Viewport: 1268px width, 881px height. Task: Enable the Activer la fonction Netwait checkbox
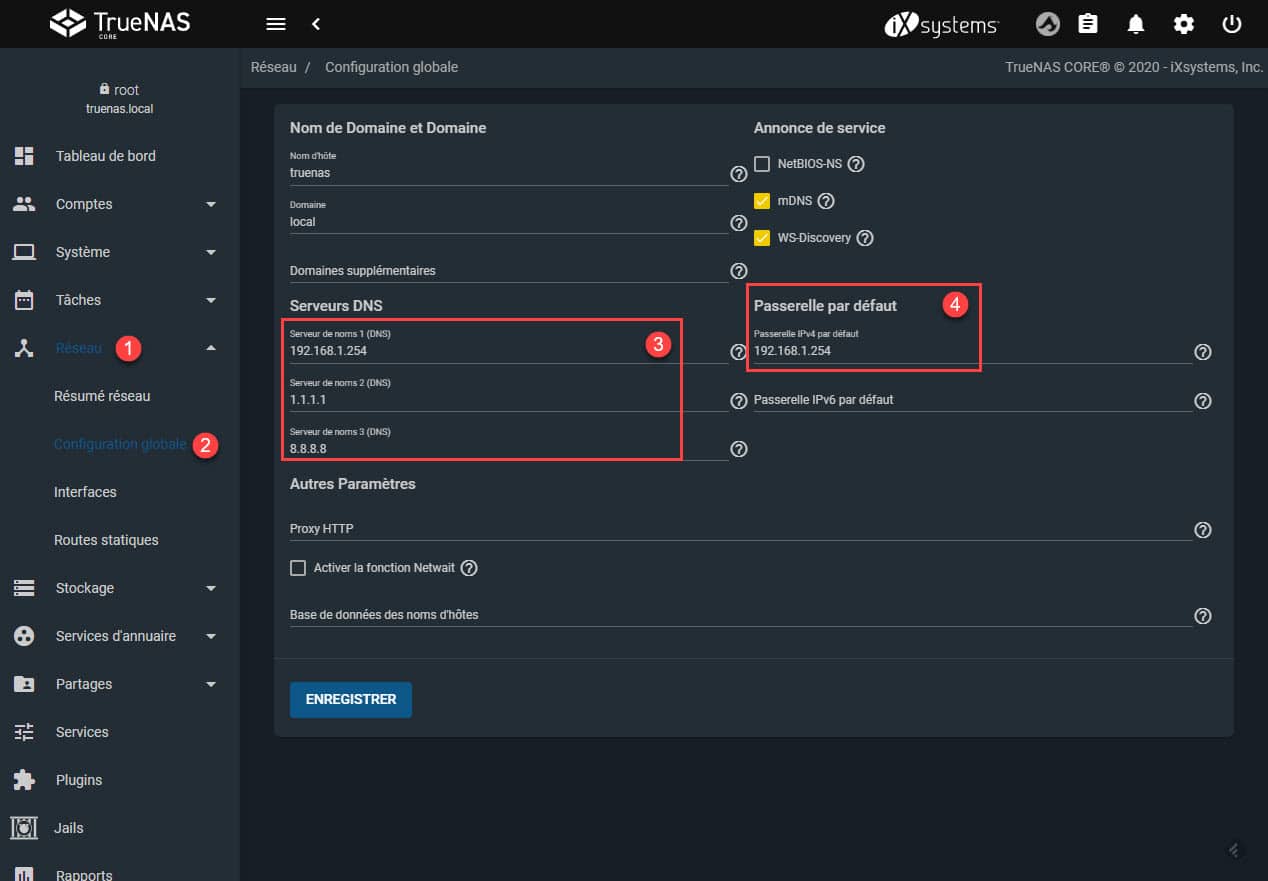pyautogui.click(x=297, y=568)
